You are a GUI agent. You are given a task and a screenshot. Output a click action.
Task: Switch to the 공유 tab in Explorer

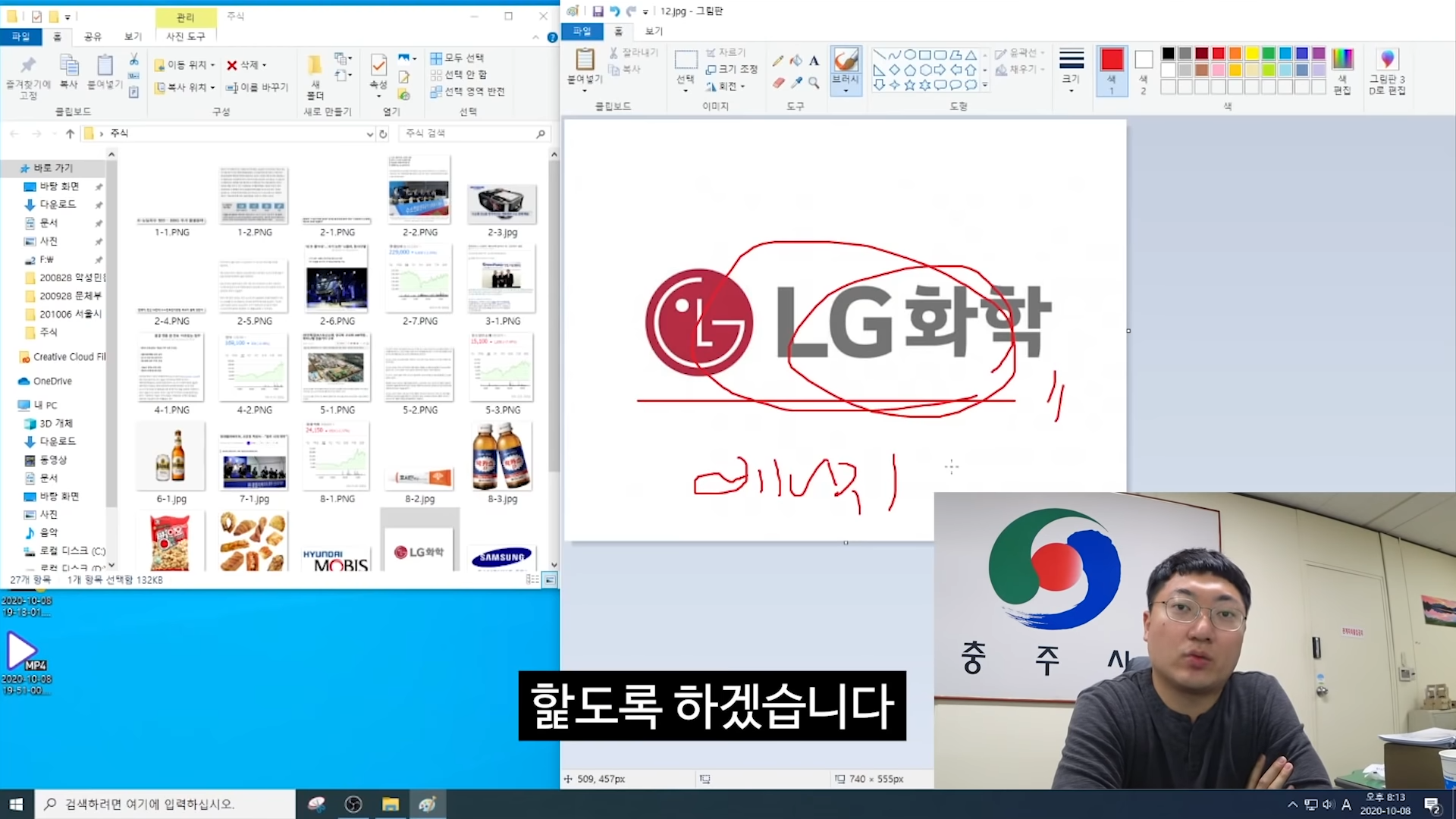[93, 36]
